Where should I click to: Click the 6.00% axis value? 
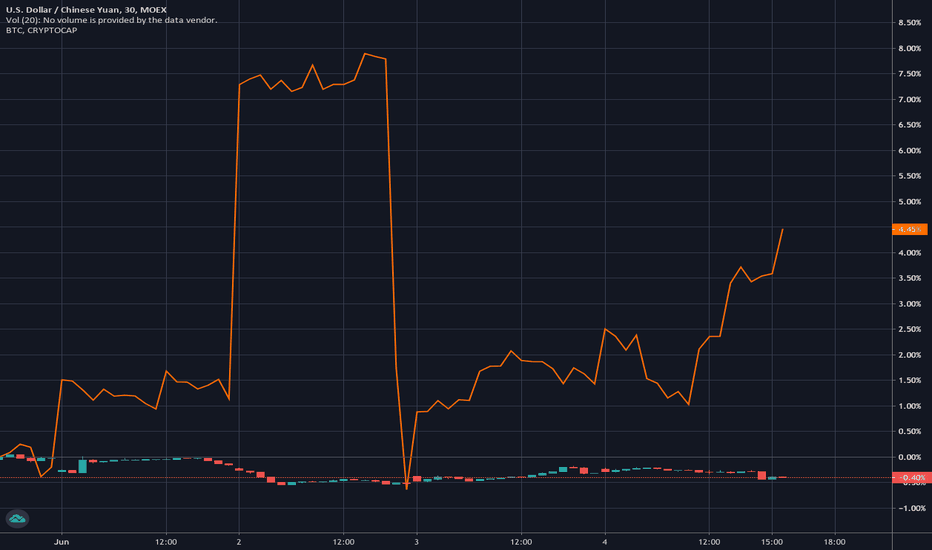point(909,150)
